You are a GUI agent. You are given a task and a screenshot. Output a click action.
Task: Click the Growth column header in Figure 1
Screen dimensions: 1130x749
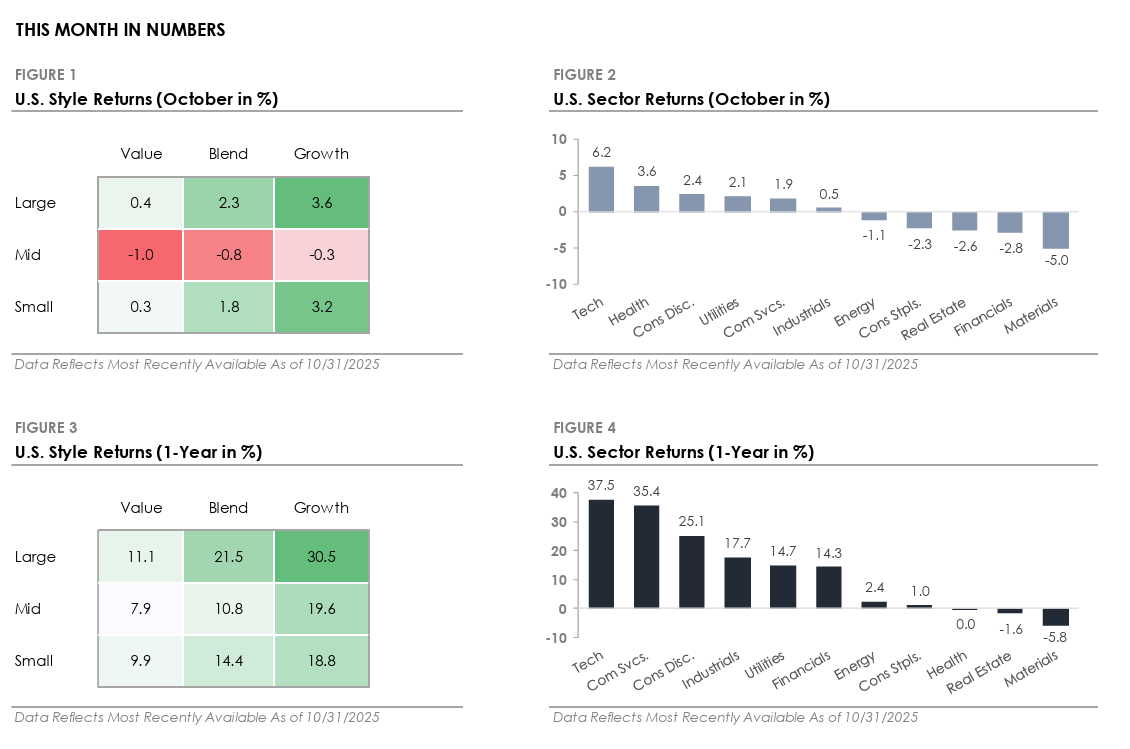pos(321,154)
